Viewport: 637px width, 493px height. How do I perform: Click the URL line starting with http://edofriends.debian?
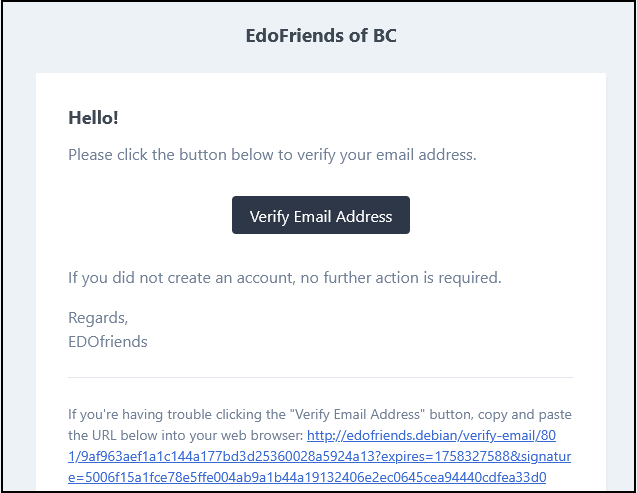click(x=440, y=436)
